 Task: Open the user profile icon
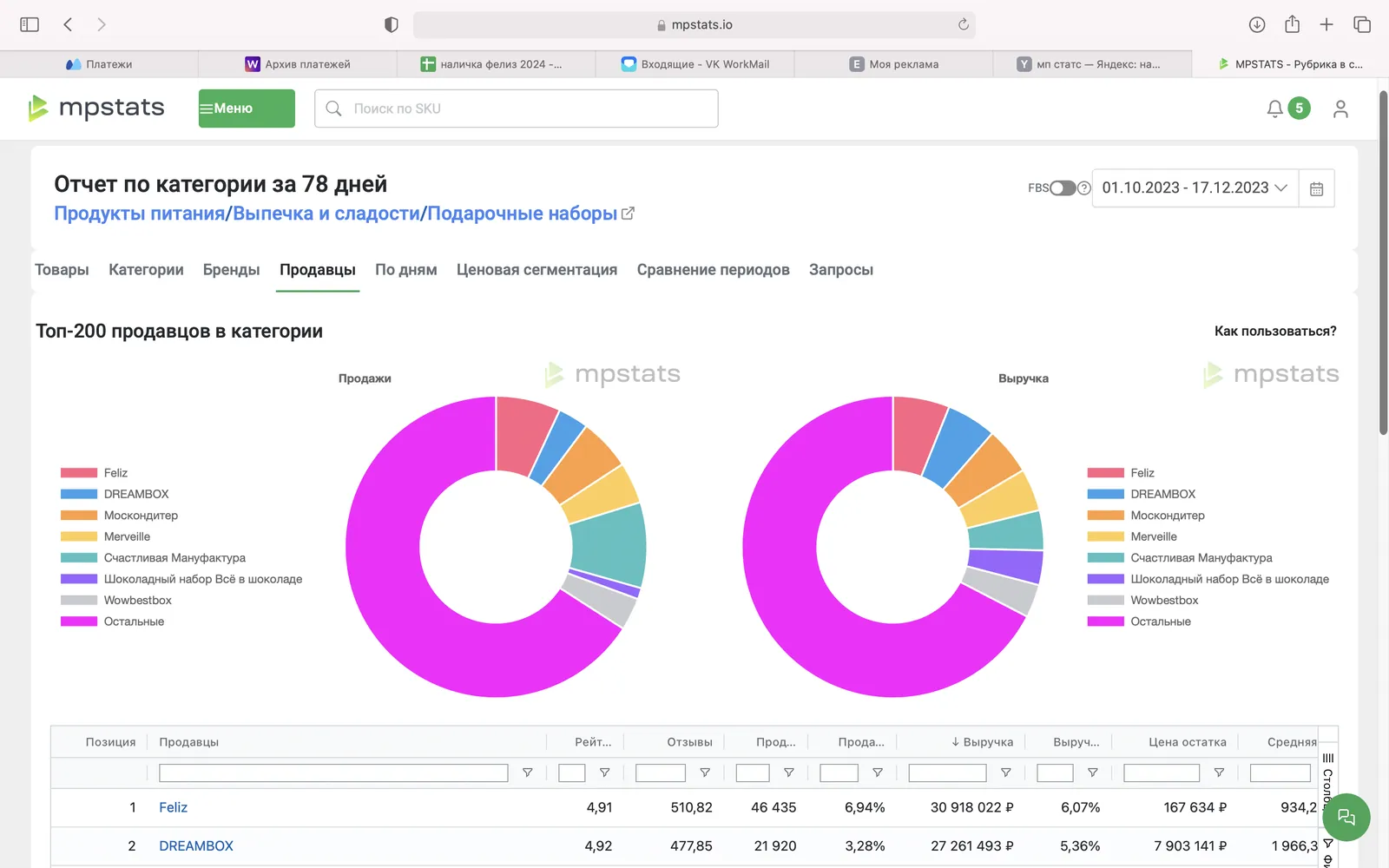(x=1340, y=108)
